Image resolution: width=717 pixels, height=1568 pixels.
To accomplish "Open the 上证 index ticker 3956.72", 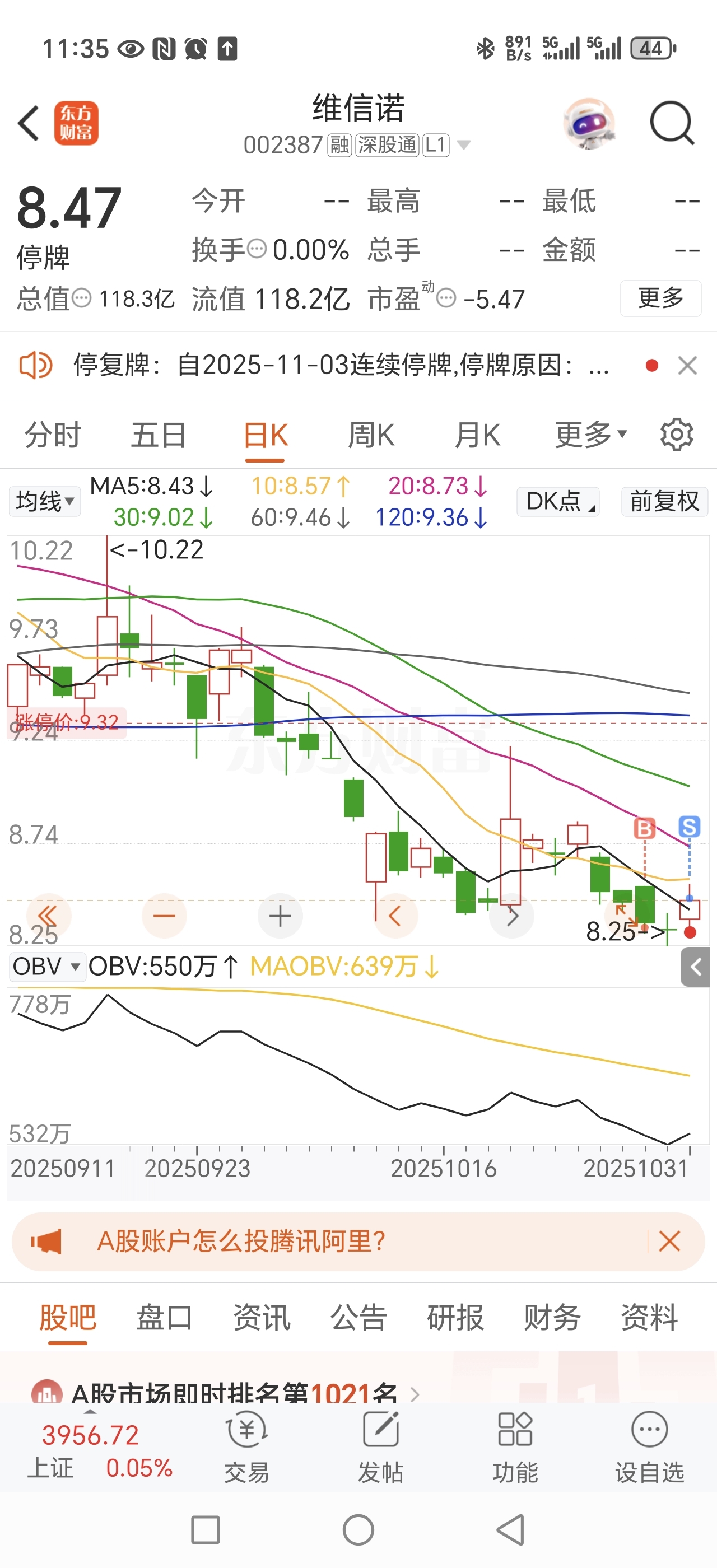I will (90, 1435).
